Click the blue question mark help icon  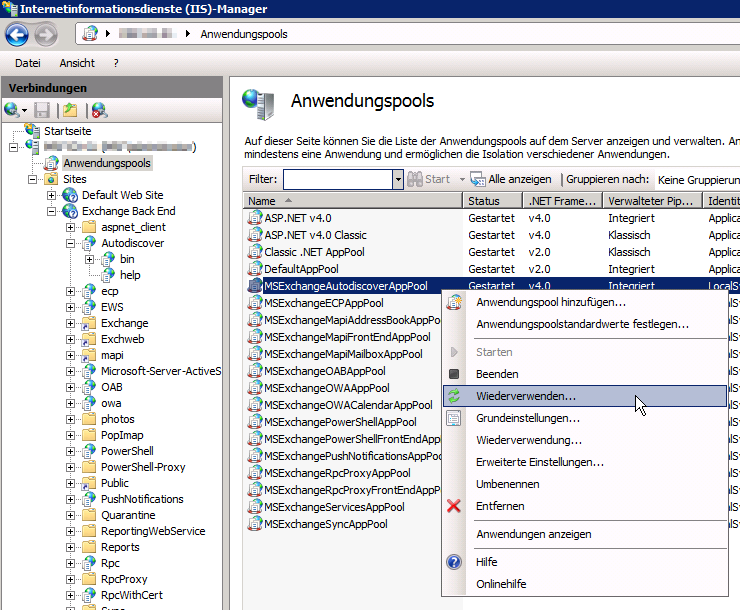click(454, 562)
